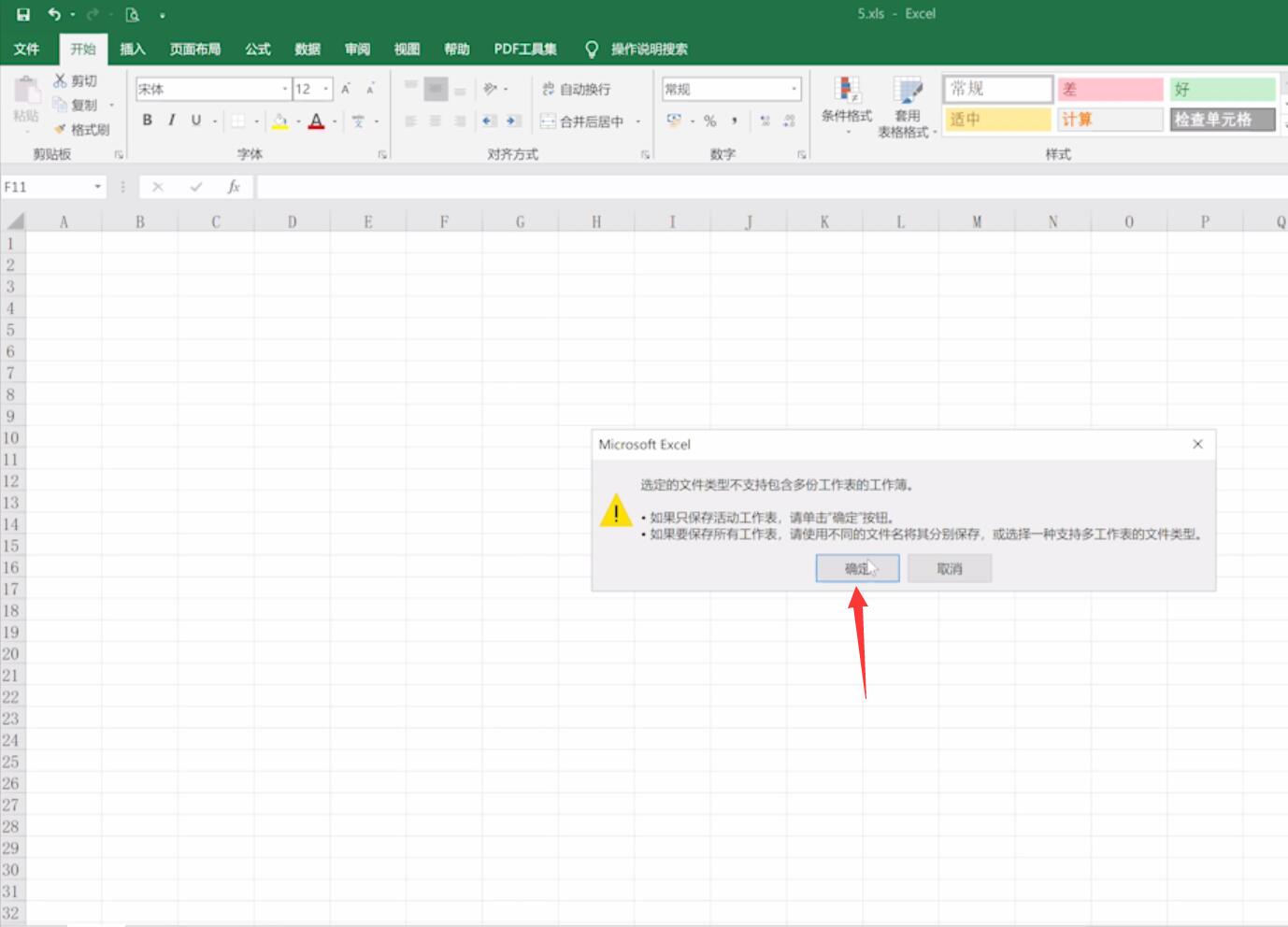This screenshot has height=927, width=1288.
Task: Expand the underline style dropdown arrow
Action: pos(215,121)
